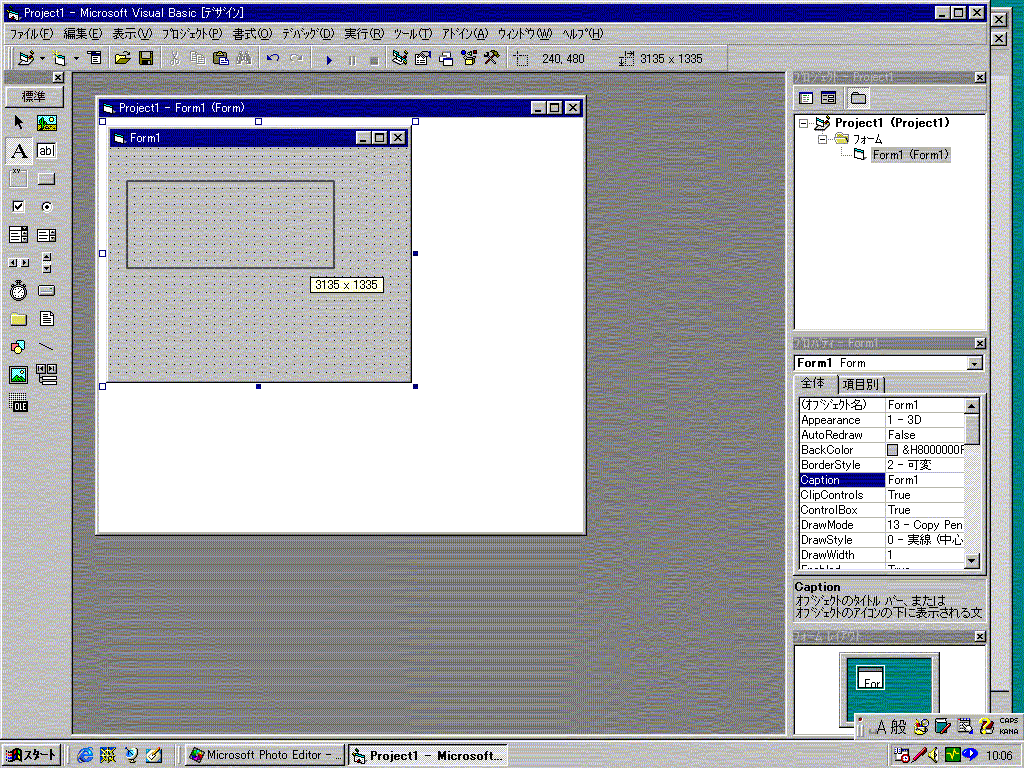The image size is (1024, 768).
Task: Select the Label control tool
Action: (x=18, y=151)
